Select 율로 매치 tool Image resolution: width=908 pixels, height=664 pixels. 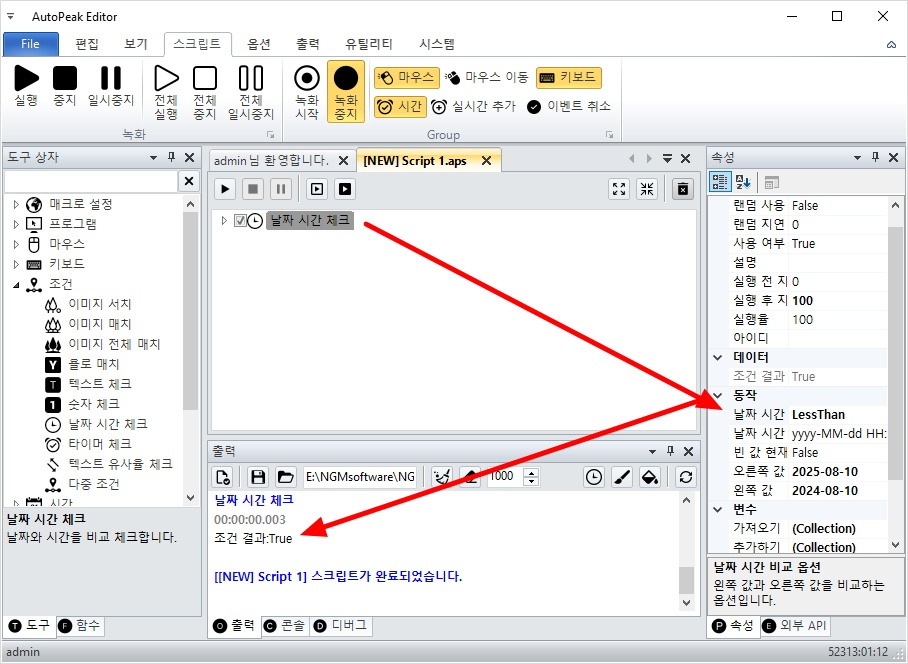click(x=83, y=364)
